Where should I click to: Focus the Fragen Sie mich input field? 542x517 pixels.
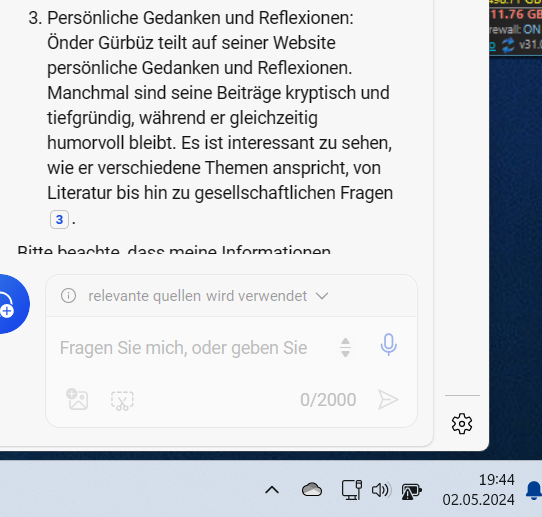pyautogui.click(x=194, y=348)
